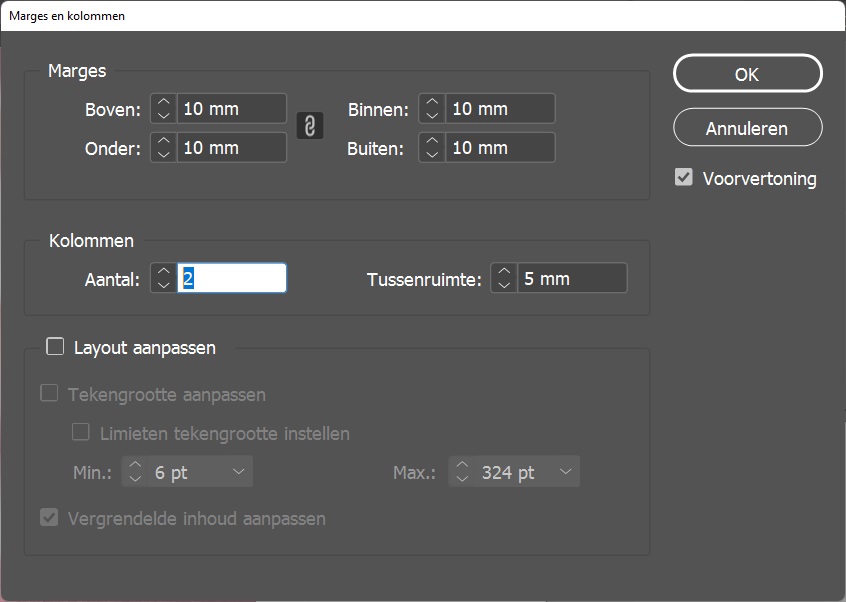Click the Annuleren button to cancel
This screenshot has width=846, height=602.
click(748, 128)
